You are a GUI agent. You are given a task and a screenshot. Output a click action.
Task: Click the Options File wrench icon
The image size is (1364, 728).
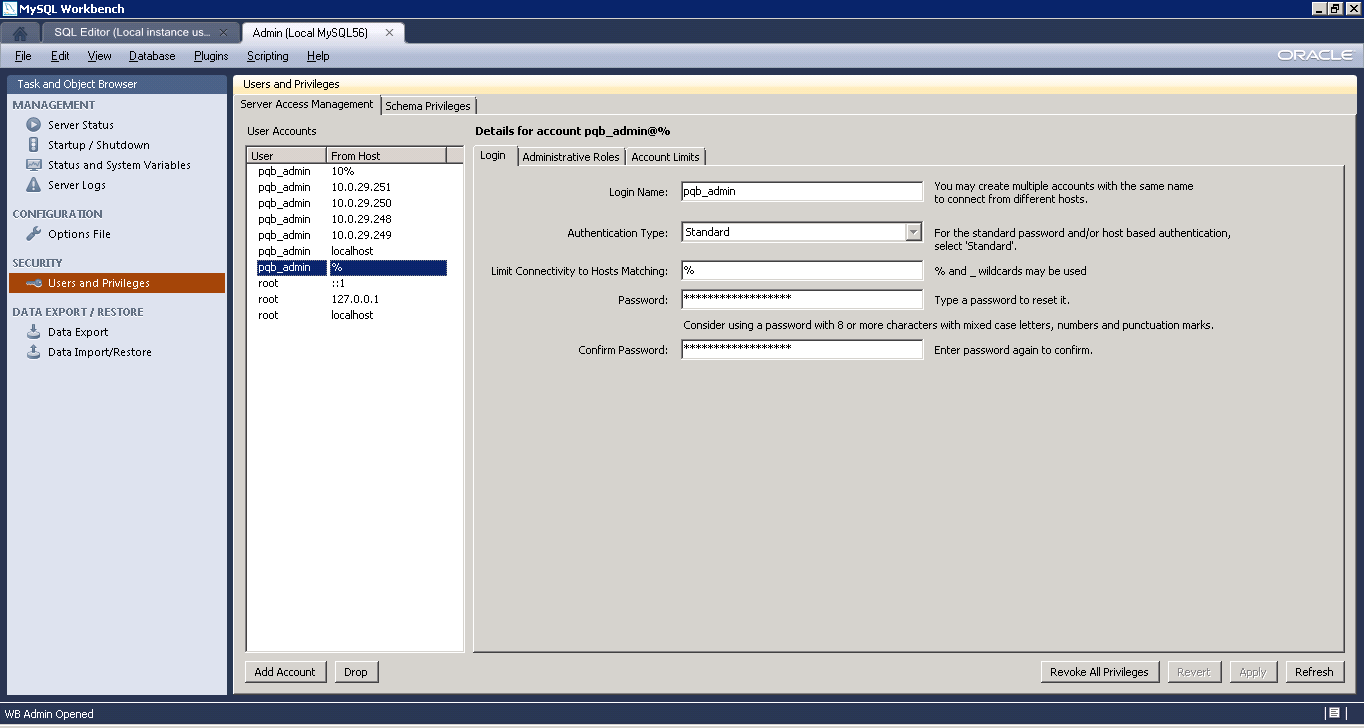coord(34,234)
